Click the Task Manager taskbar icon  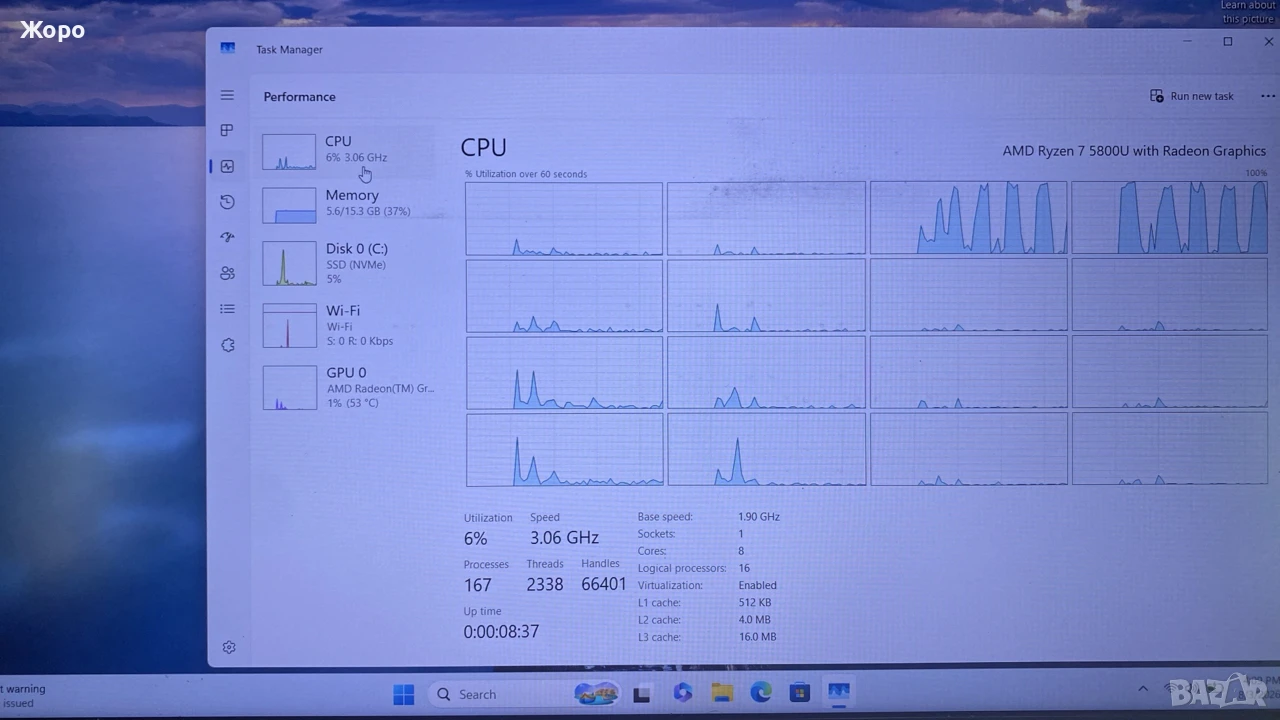[x=838, y=692]
